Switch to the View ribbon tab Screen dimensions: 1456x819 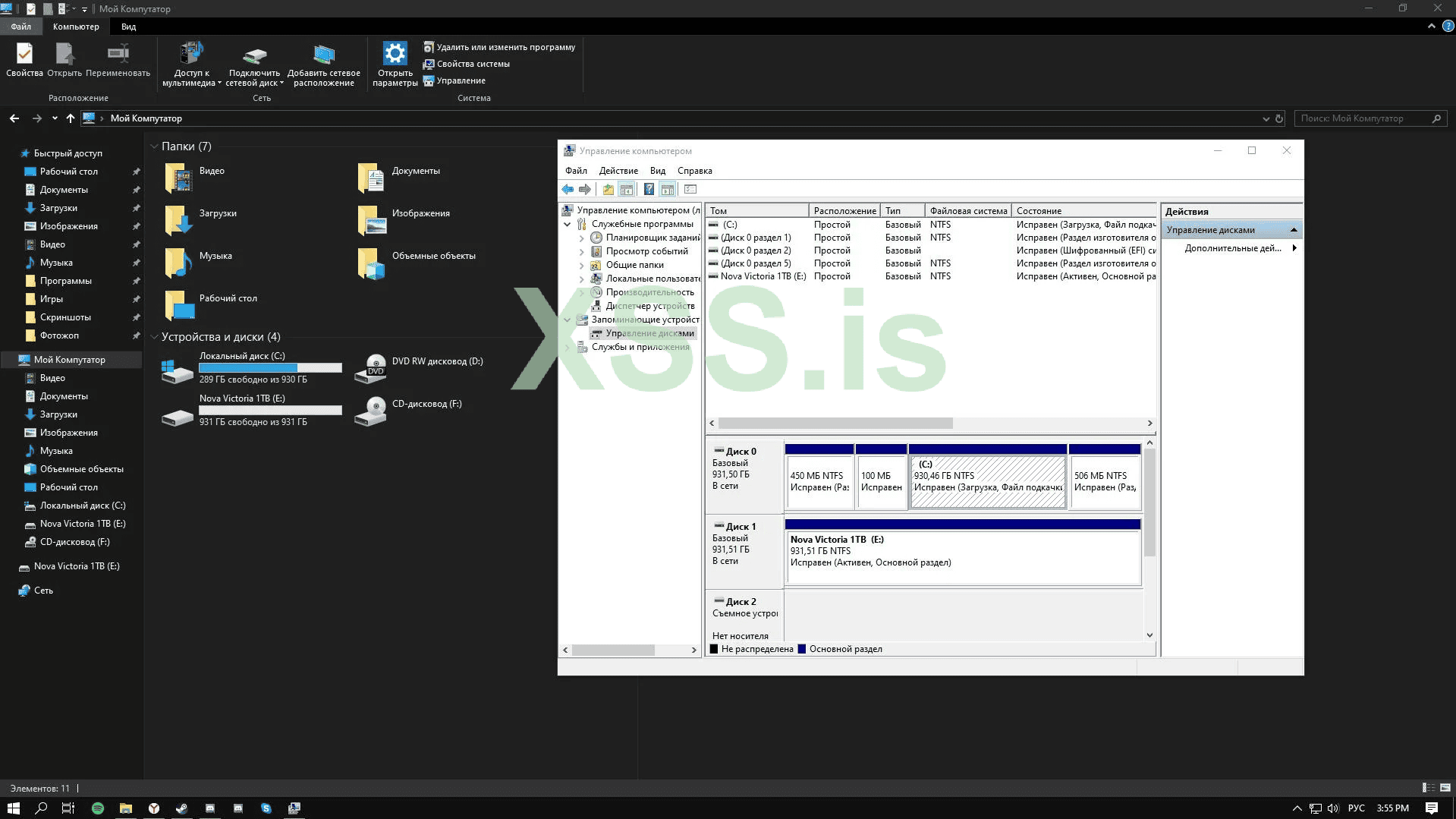click(128, 27)
